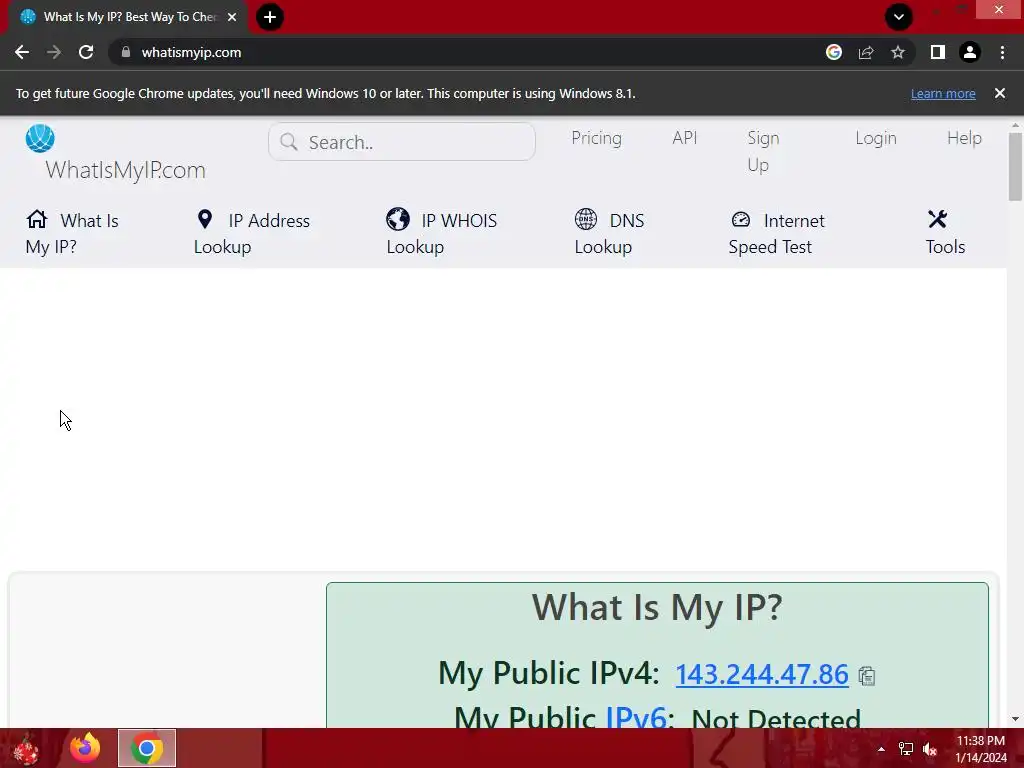Image resolution: width=1024 pixels, height=768 pixels.
Task: Click the IPv6 link
Action: (x=636, y=716)
